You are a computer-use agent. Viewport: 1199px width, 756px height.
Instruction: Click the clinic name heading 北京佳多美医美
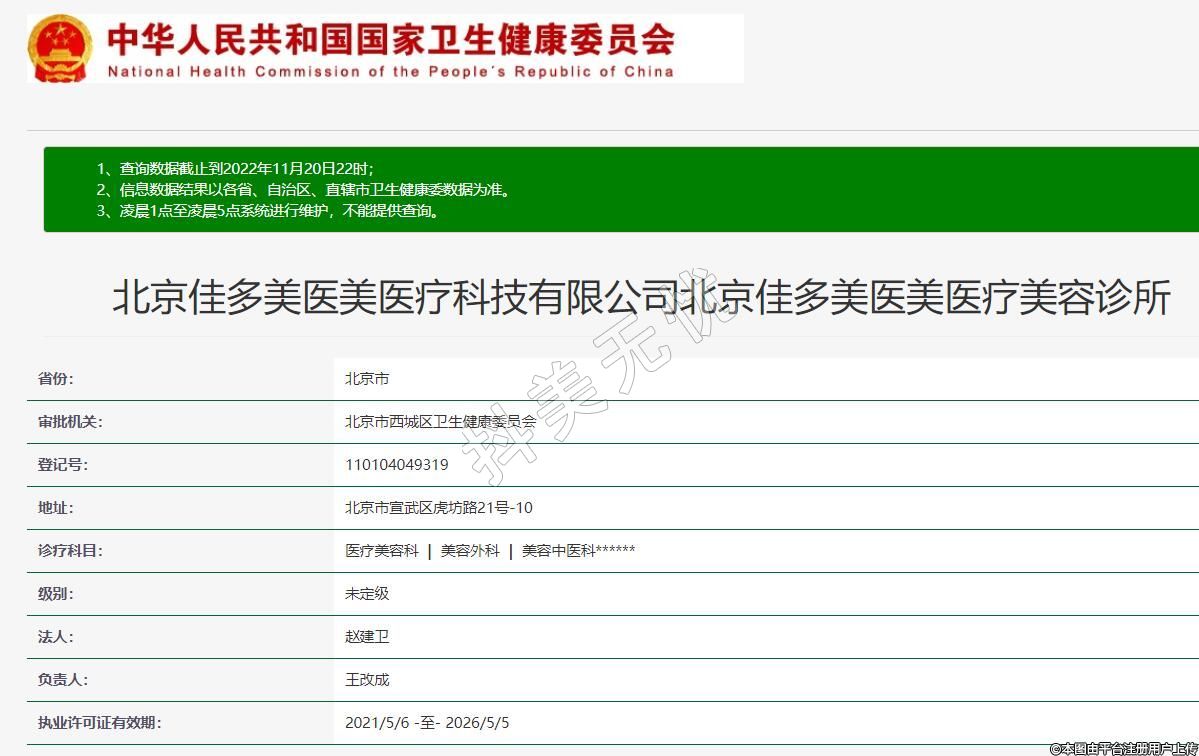640,299
